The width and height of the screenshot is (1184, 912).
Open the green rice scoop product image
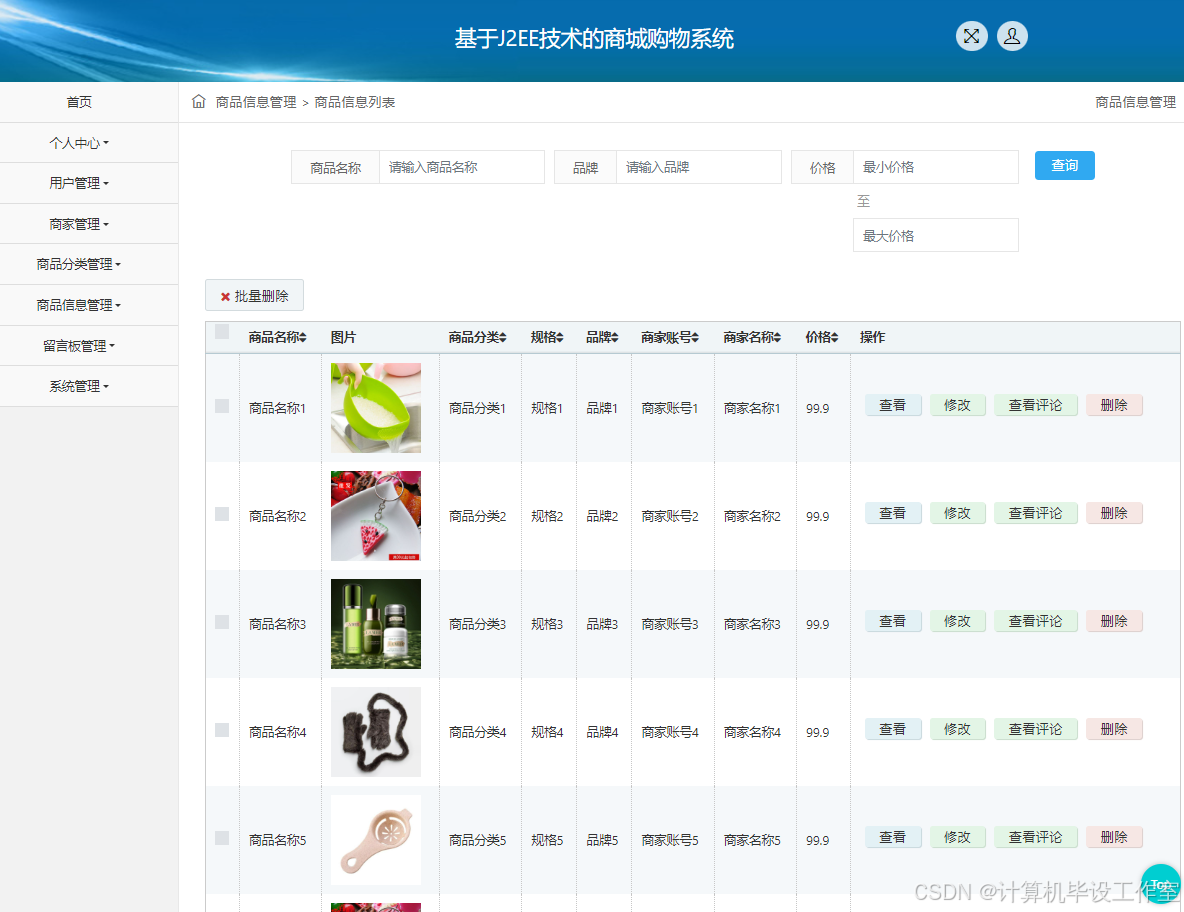click(376, 408)
